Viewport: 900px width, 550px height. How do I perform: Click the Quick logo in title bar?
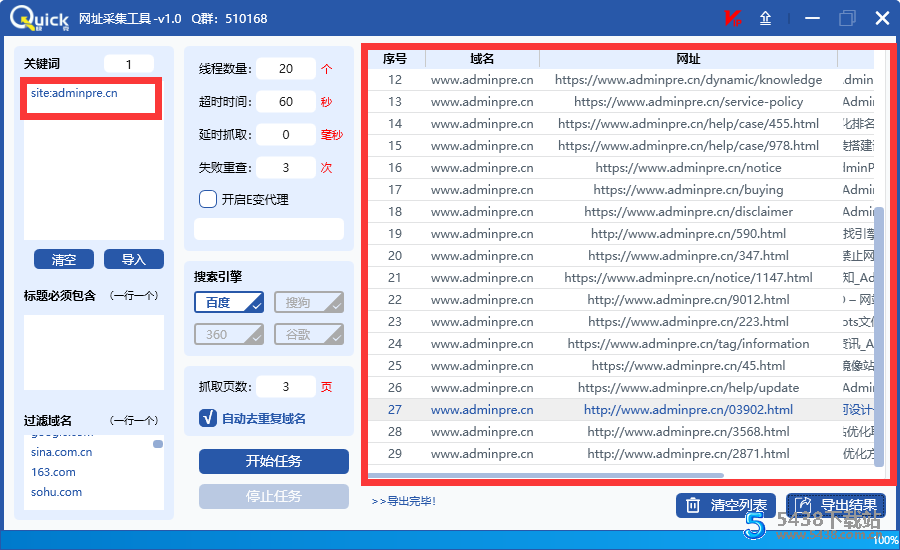39,18
